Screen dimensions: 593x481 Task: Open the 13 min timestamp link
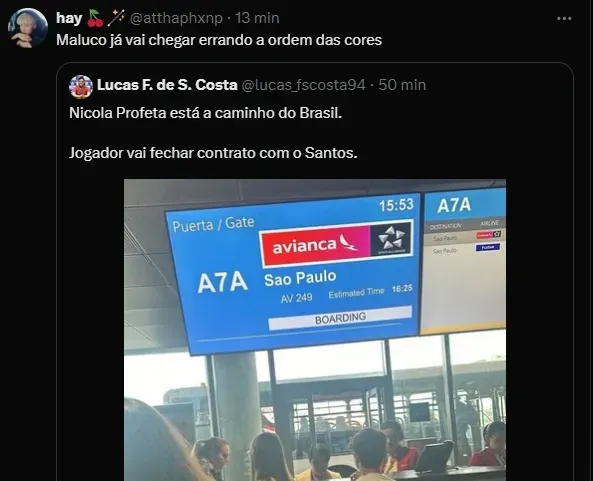click(257, 18)
